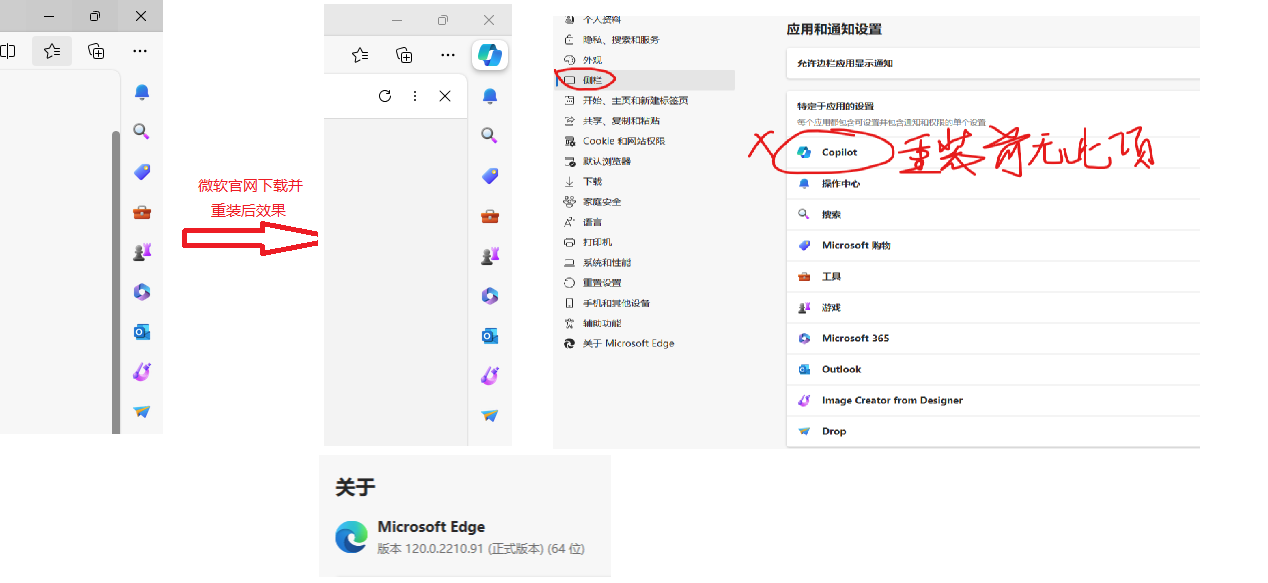This screenshot has height=583, width=1268.
Task: Open the sidebar search magnifier
Action: click(x=489, y=135)
